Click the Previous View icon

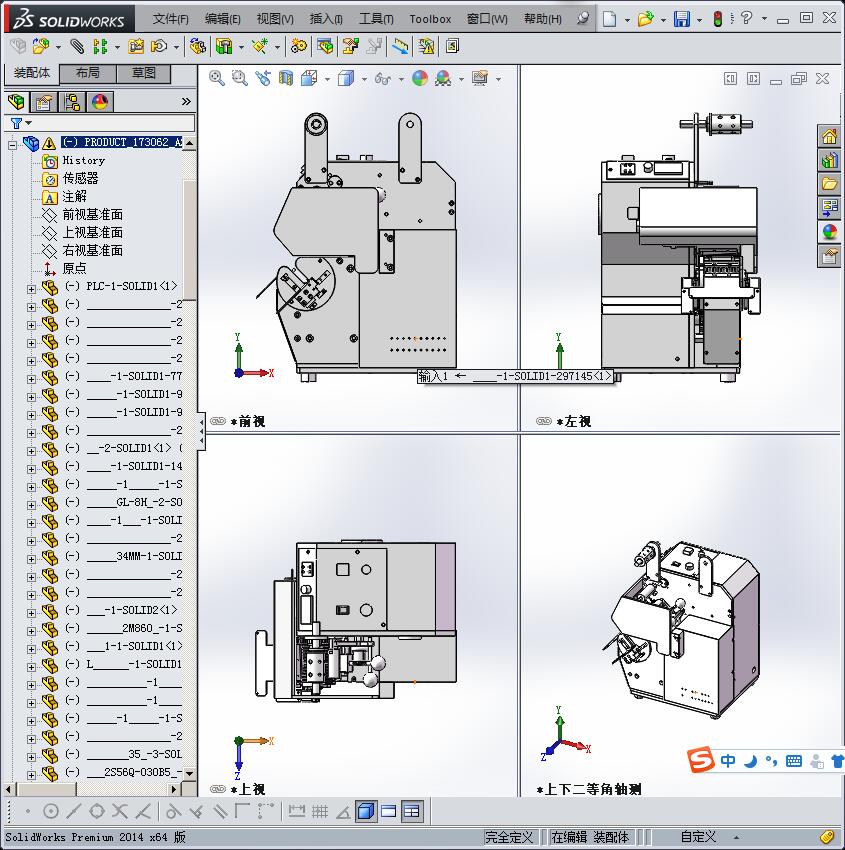click(263, 78)
